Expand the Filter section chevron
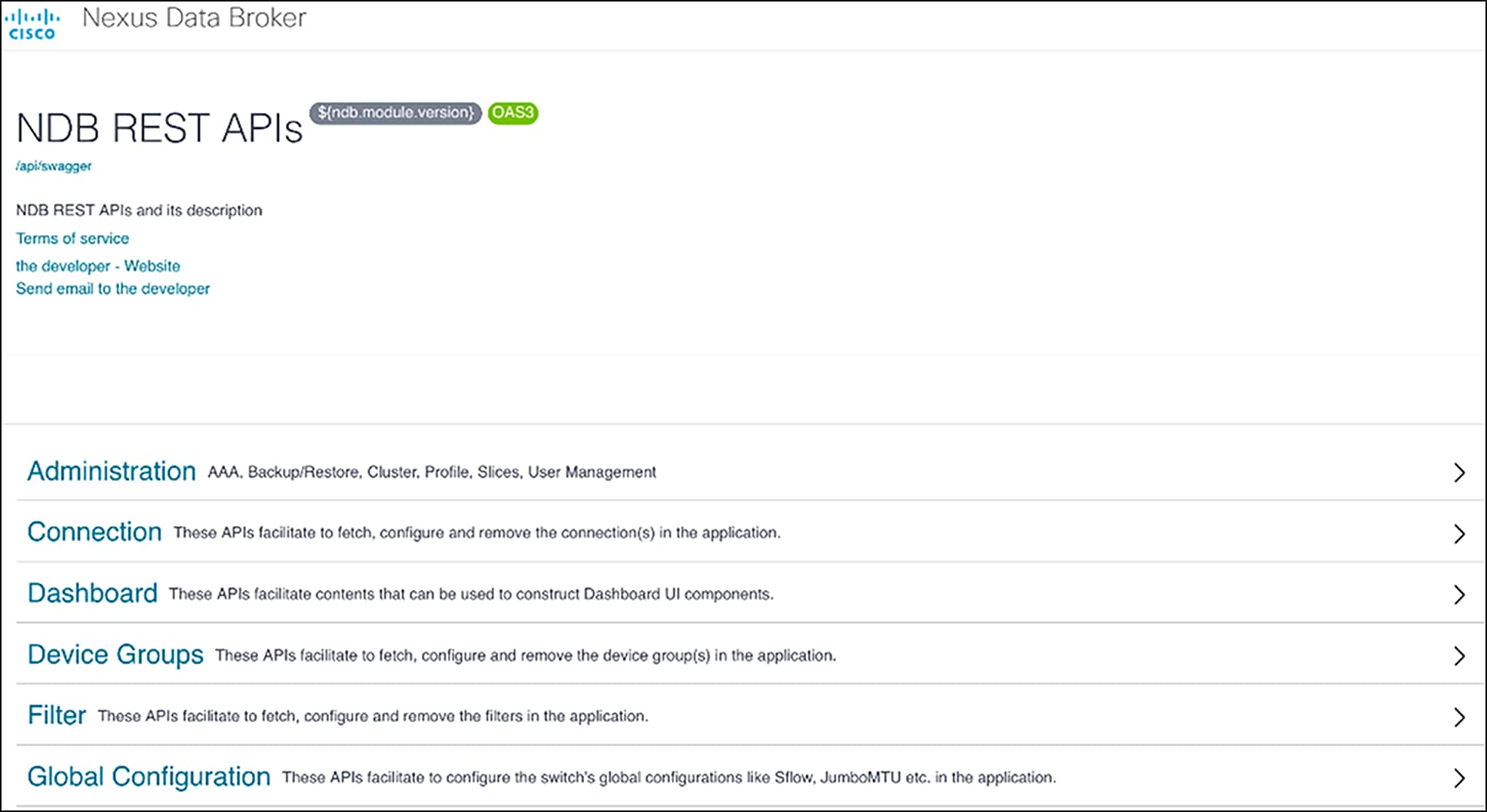Screen dimensions: 1487x812 1459,717
